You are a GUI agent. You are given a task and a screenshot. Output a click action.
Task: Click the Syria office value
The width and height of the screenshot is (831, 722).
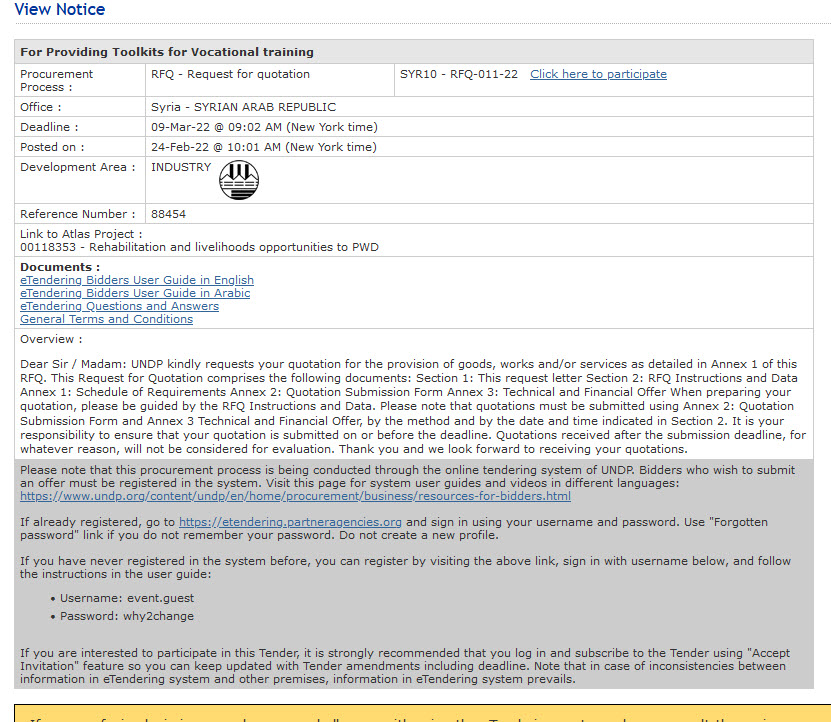[243, 107]
